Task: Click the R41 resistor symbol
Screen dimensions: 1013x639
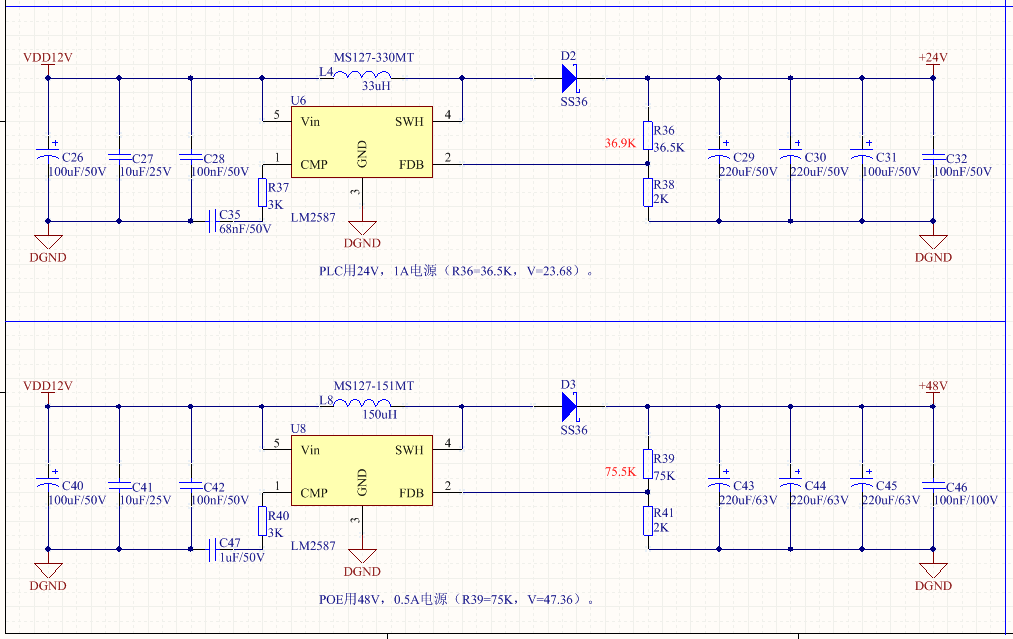Action: (648, 521)
